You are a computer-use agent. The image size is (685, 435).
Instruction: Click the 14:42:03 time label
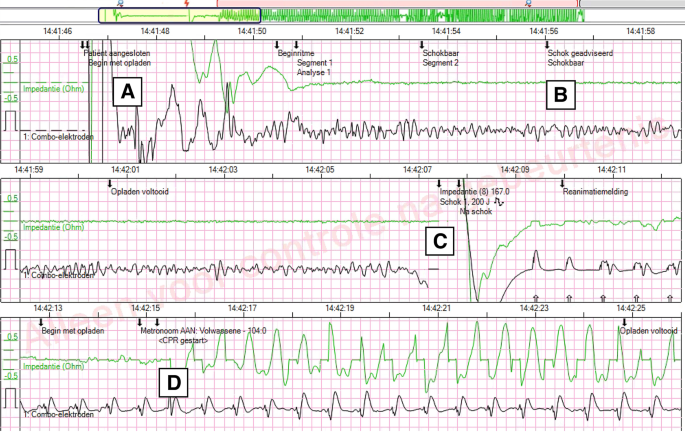click(x=223, y=169)
